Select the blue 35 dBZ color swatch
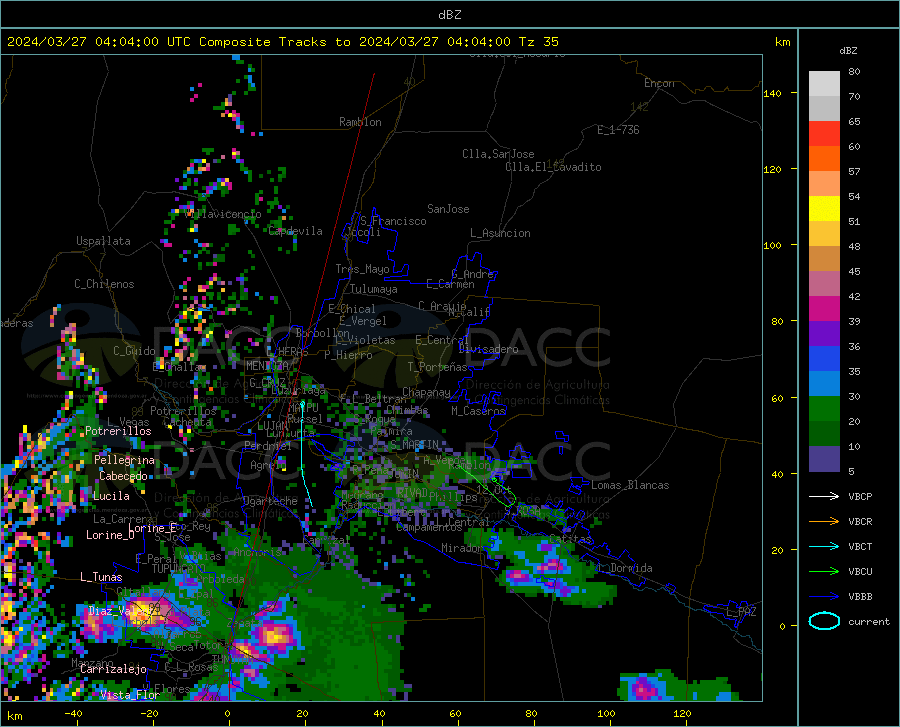The width and height of the screenshot is (900, 727). click(824, 359)
